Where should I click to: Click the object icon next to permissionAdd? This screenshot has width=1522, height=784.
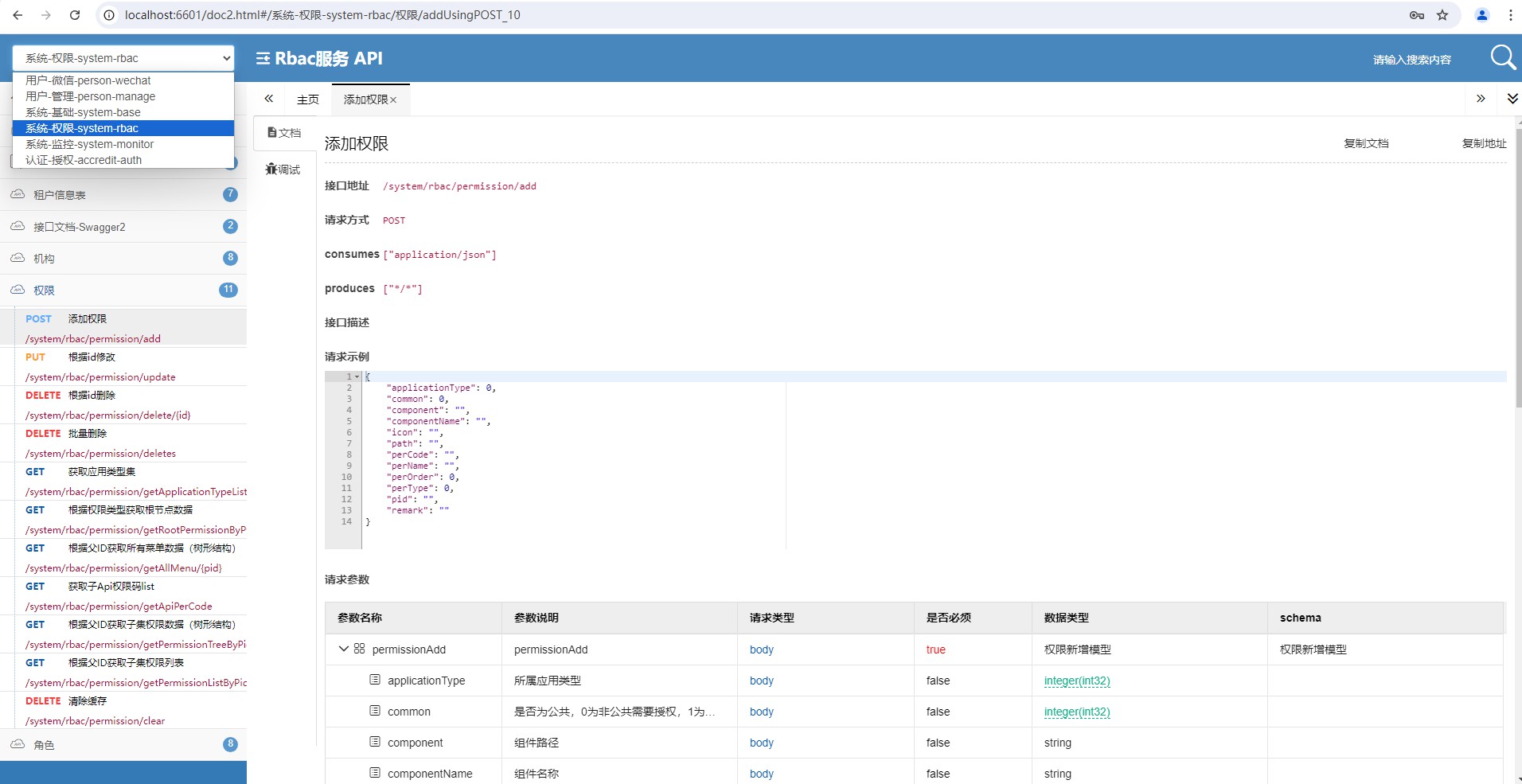pos(359,649)
